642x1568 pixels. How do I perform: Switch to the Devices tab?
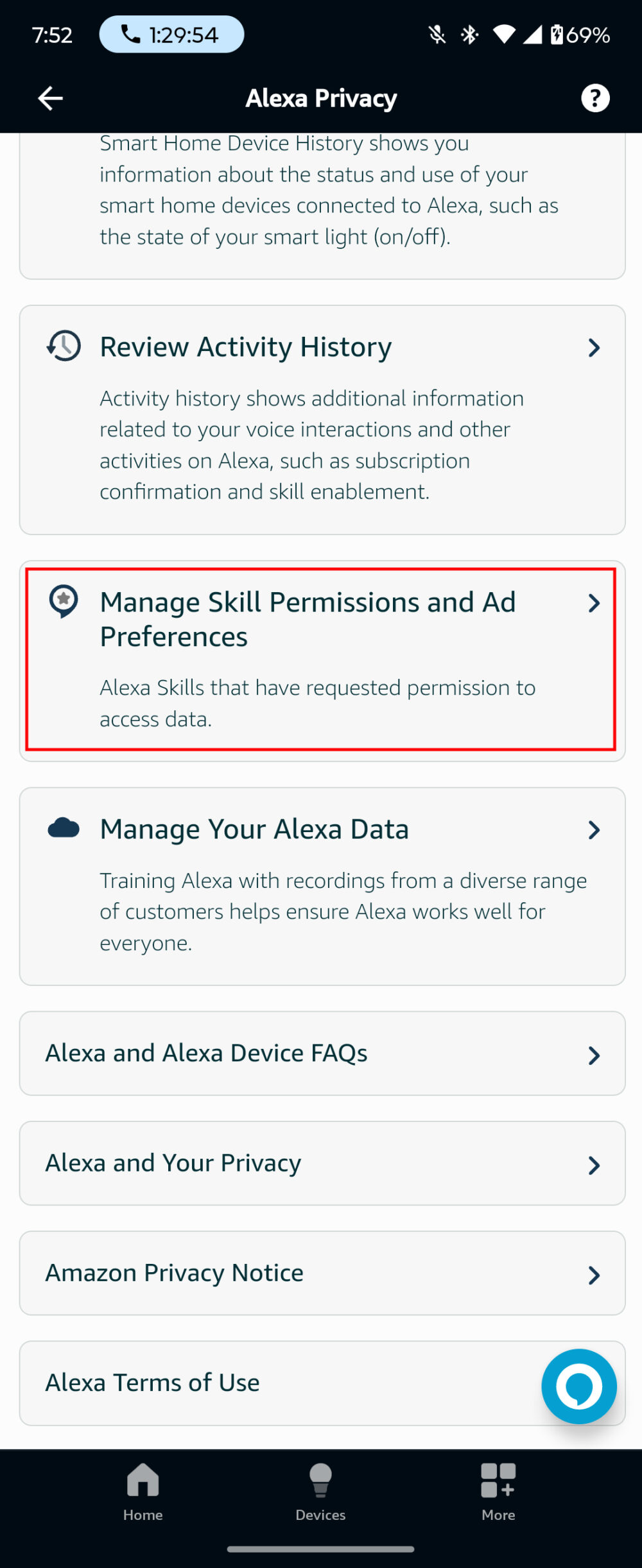[320, 1492]
